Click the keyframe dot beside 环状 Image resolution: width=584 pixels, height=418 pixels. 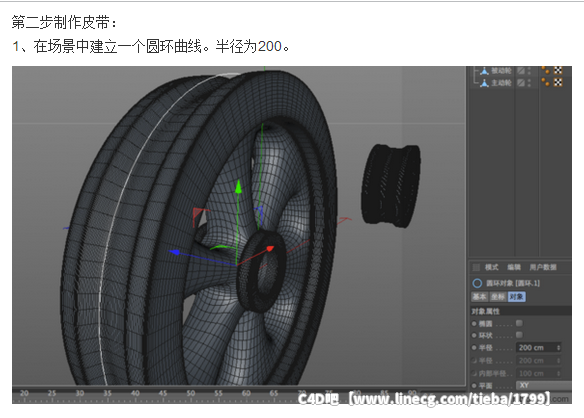coord(474,336)
